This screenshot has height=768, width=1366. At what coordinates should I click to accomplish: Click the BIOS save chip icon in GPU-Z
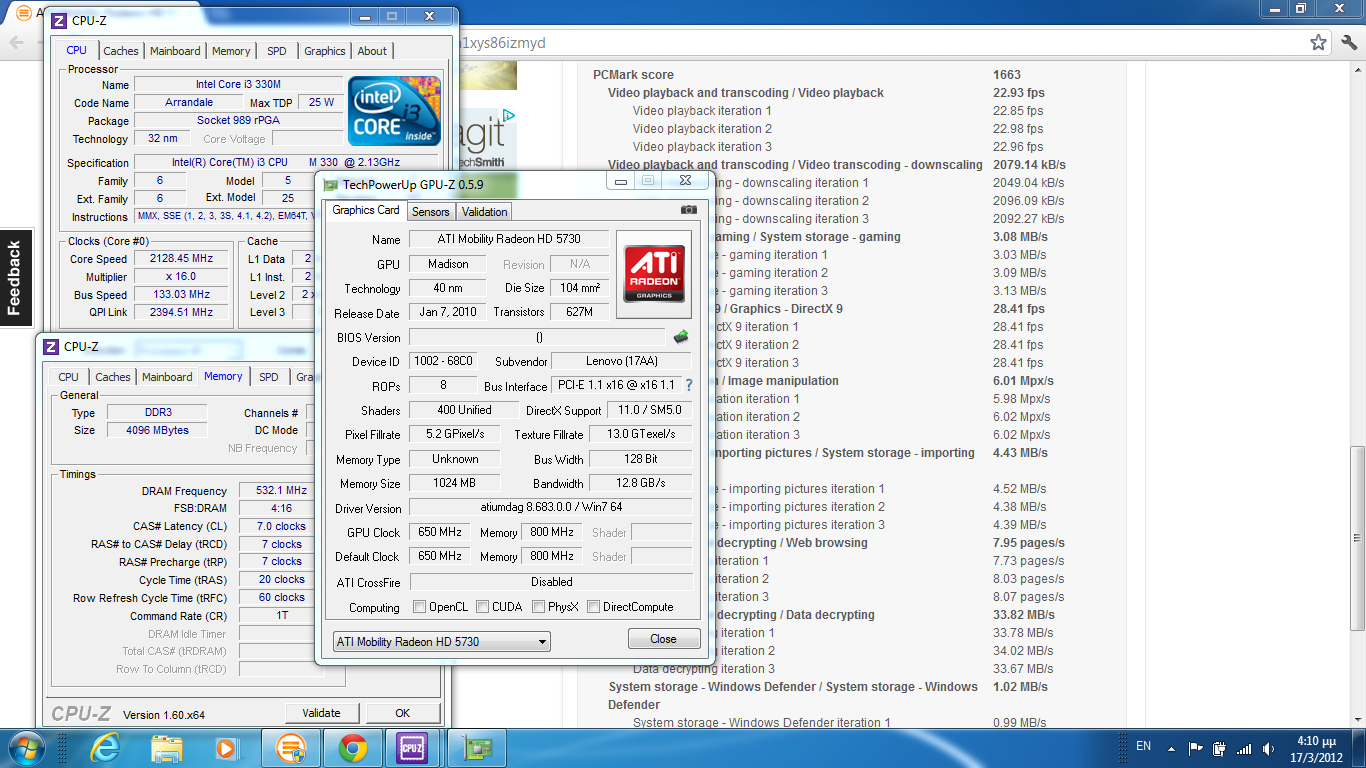(681, 337)
